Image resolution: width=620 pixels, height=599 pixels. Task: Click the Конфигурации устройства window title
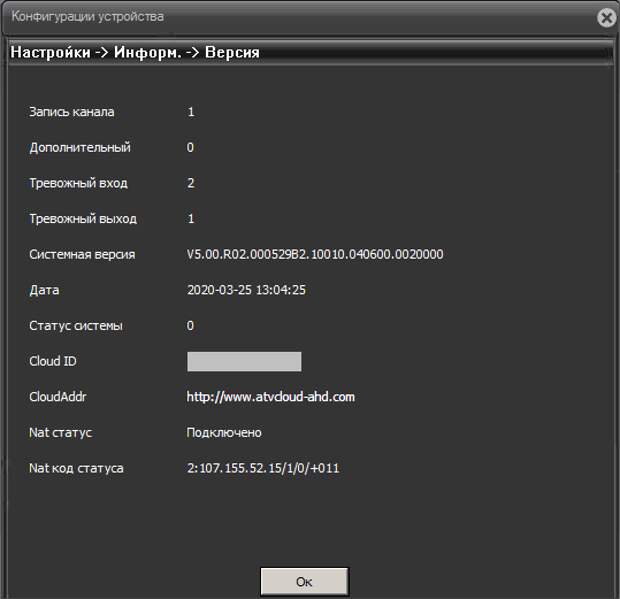click(x=87, y=17)
